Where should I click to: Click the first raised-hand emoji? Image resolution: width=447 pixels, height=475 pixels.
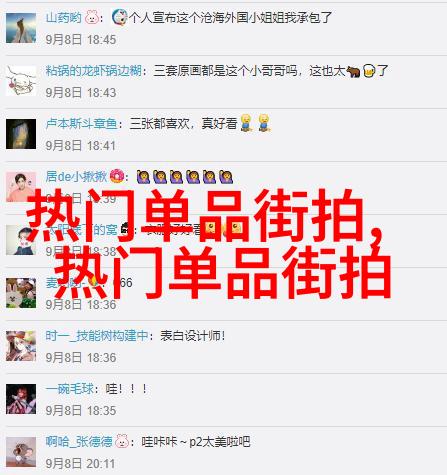coord(143,177)
